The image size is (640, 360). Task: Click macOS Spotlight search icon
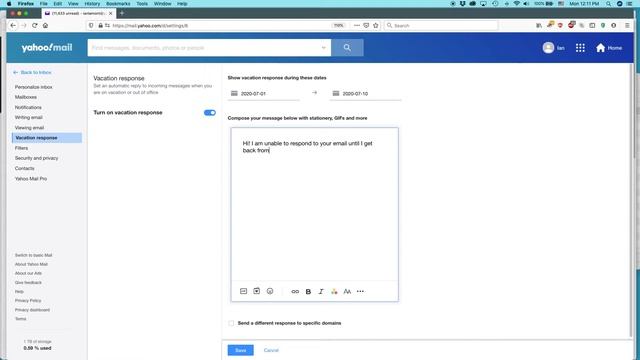point(608,4)
